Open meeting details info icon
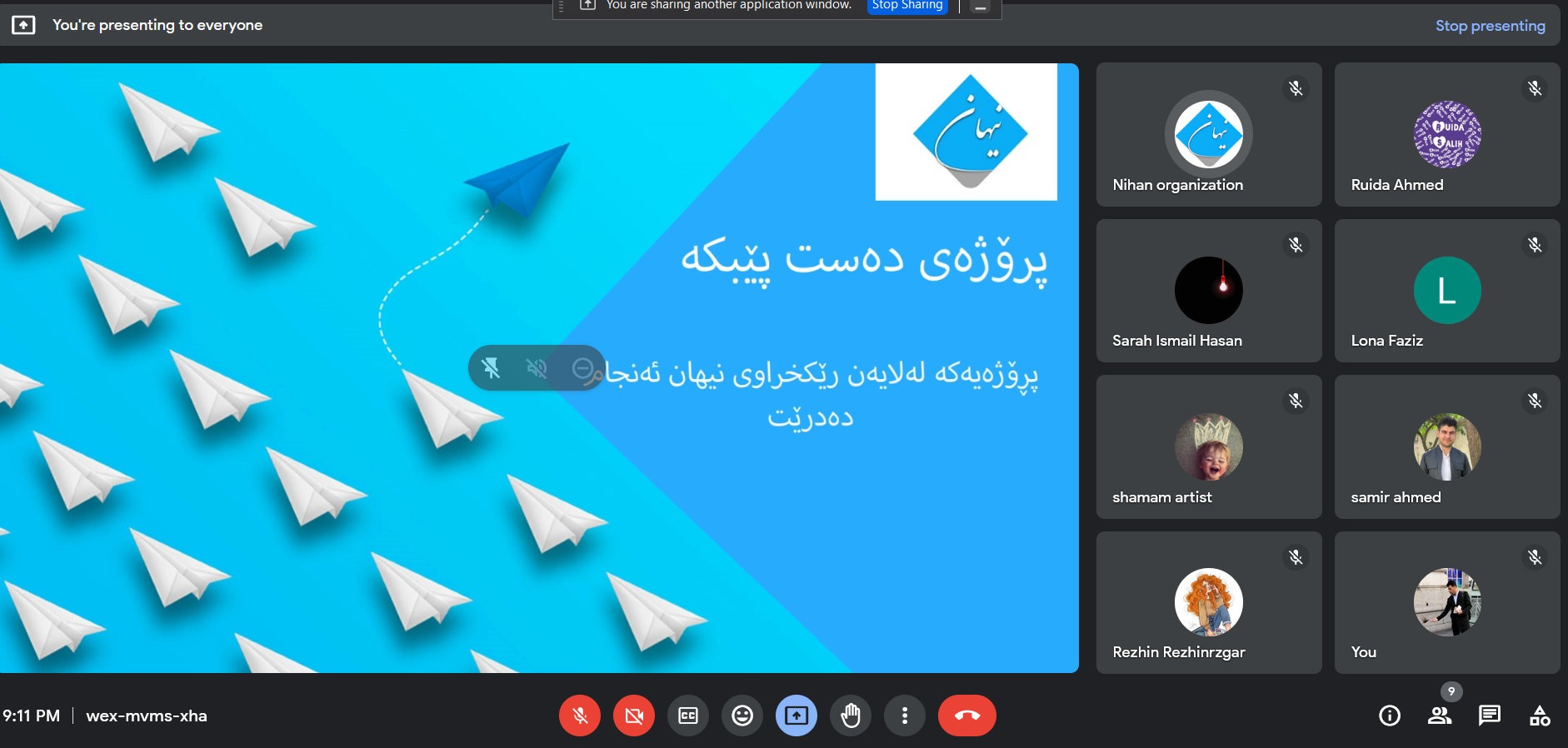The image size is (1568, 748). [x=1390, y=716]
